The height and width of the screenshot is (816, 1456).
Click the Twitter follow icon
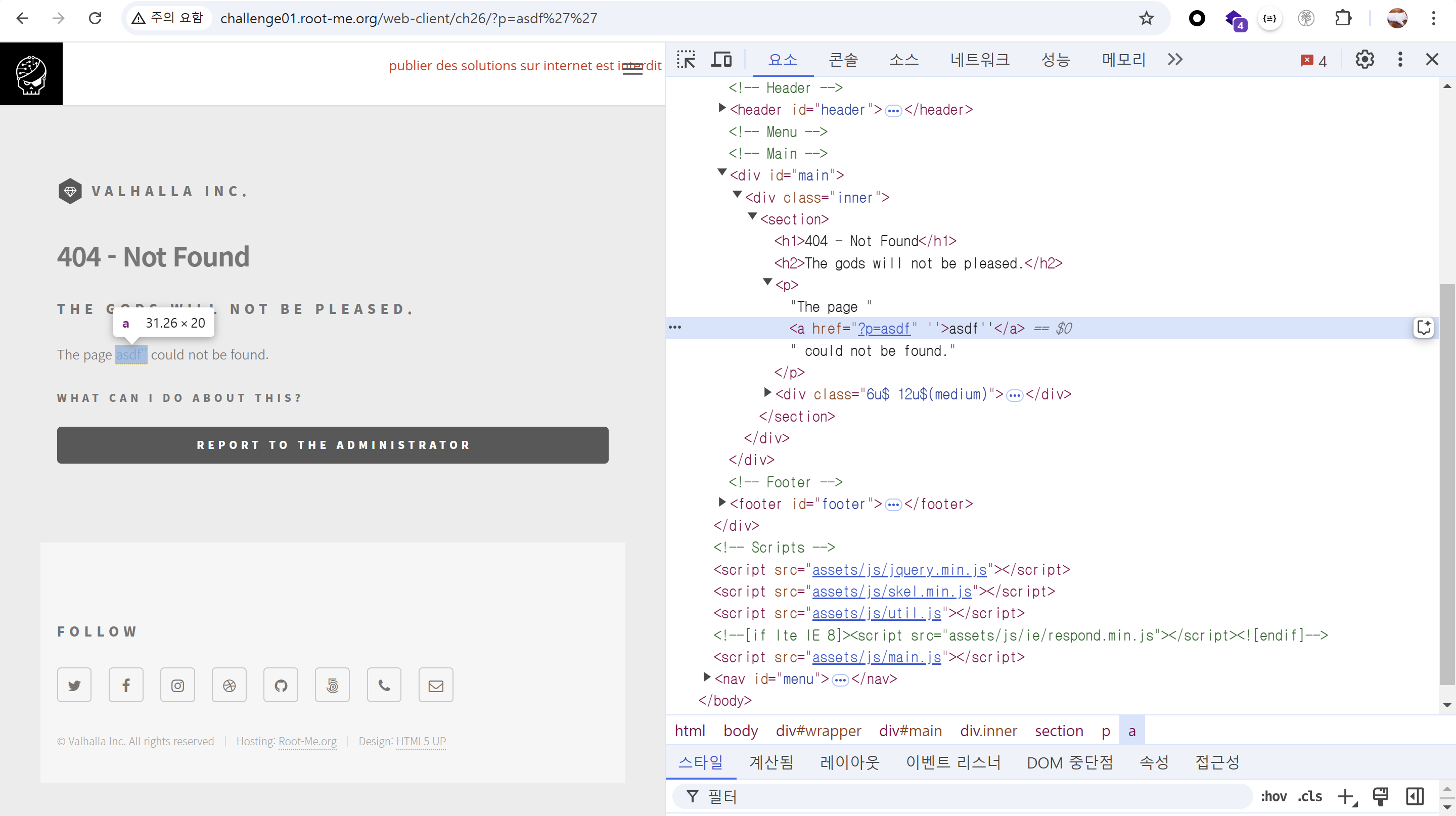74,685
